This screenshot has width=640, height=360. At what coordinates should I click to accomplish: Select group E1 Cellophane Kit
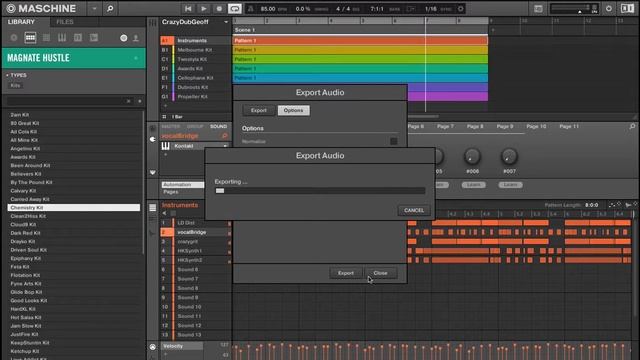click(196, 78)
